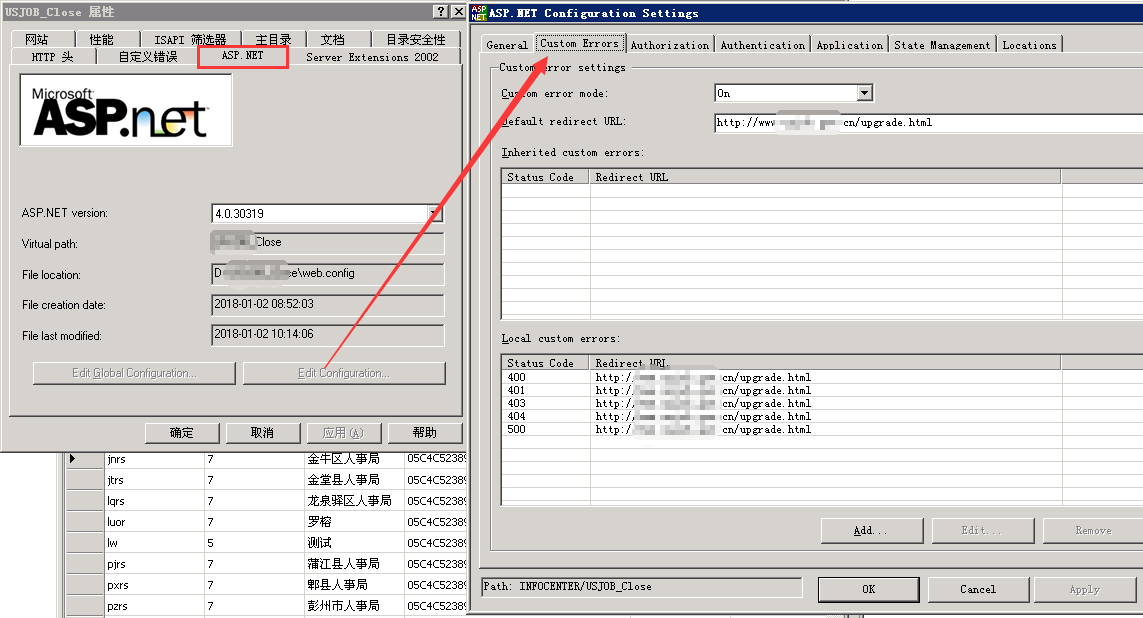Image resolution: width=1143 pixels, height=618 pixels.
Task: Switch to the Application tab
Action: pos(849,44)
